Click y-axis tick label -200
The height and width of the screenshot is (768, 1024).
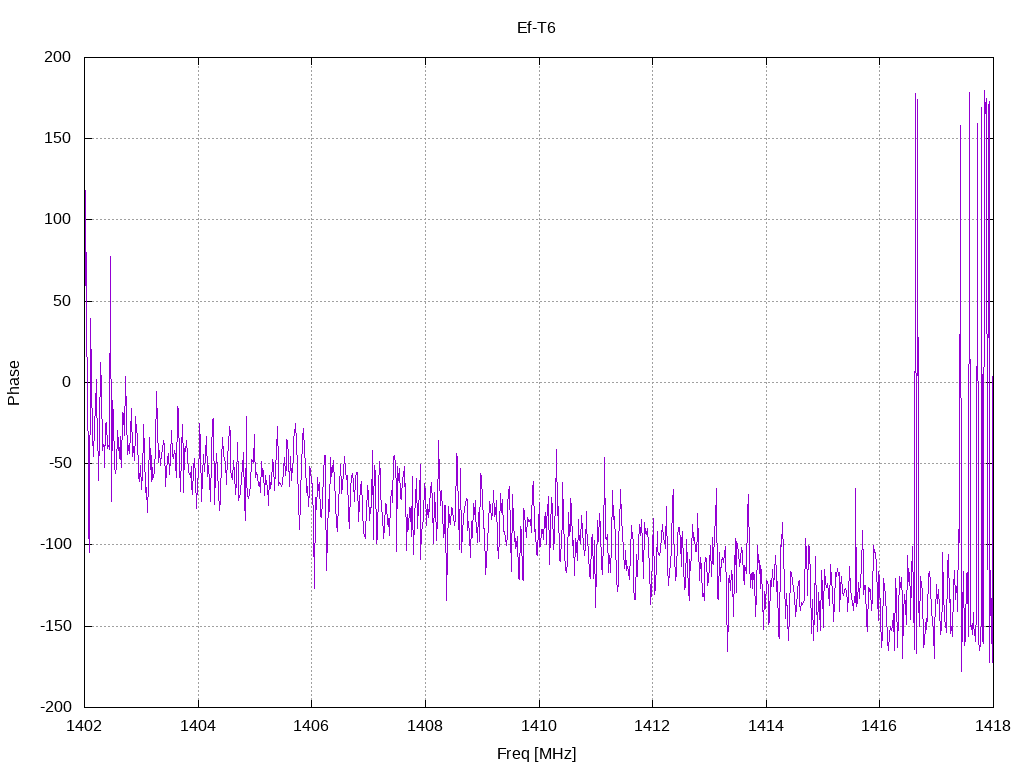(x=56, y=707)
